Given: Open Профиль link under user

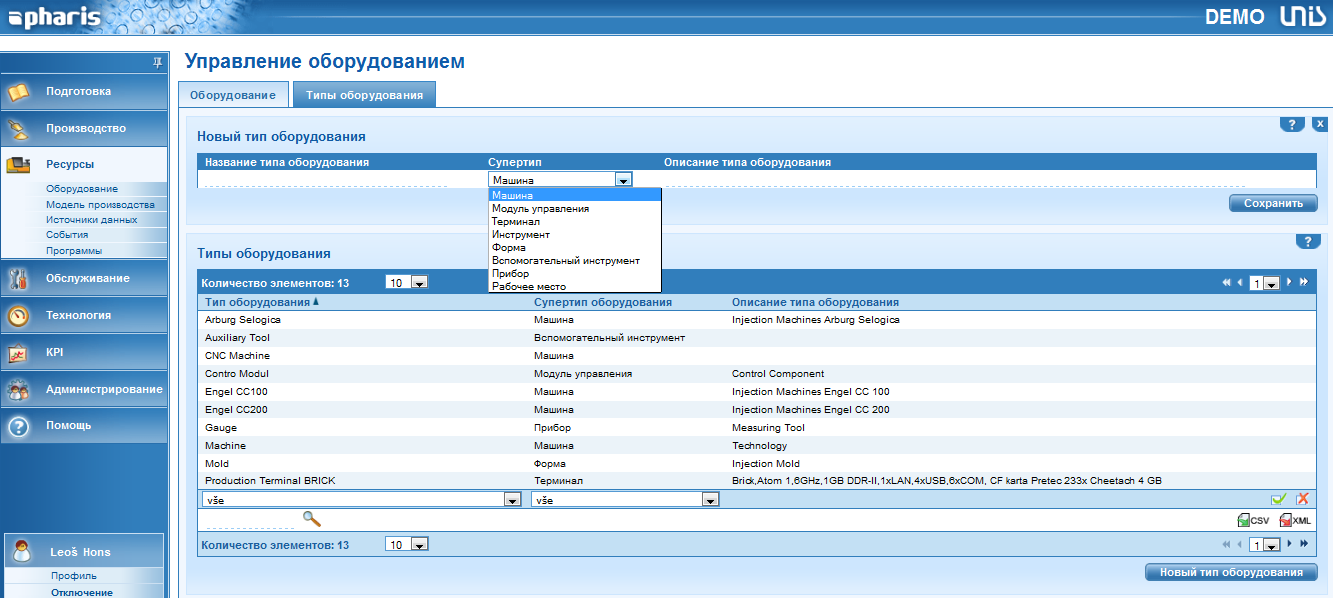Looking at the screenshot, I should pyautogui.click(x=74, y=576).
